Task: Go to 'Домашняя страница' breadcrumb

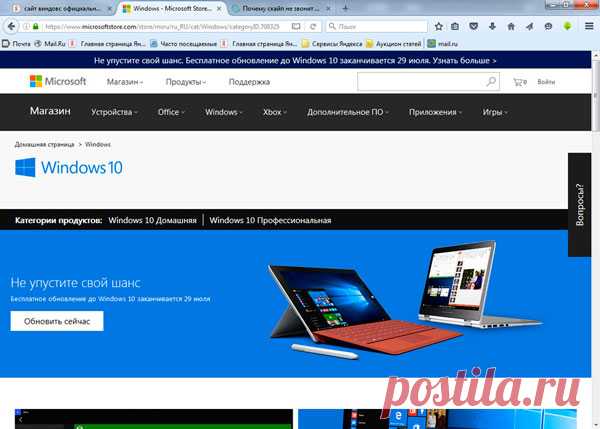Action: pos(44,144)
